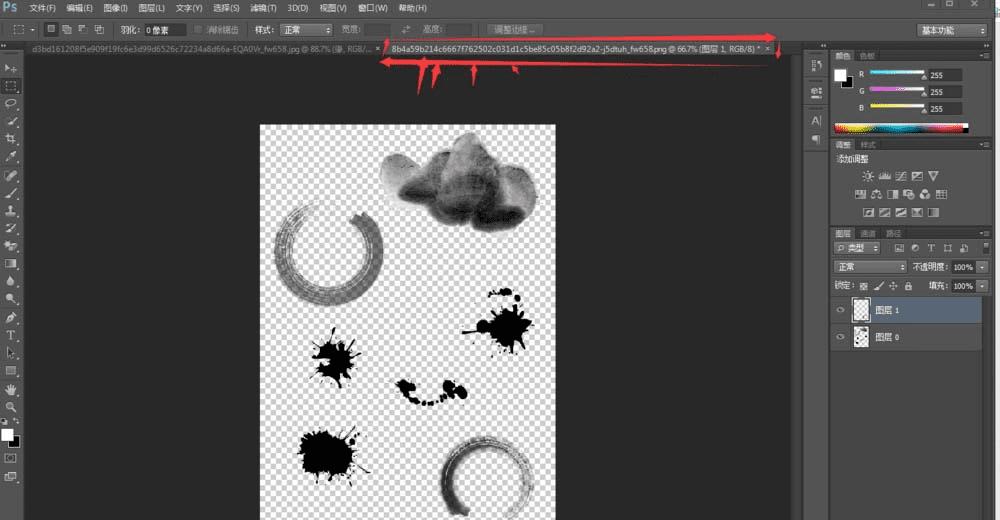Toggle lock transparent pixels
This screenshot has width=1000, height=520.
pos(864,286)
